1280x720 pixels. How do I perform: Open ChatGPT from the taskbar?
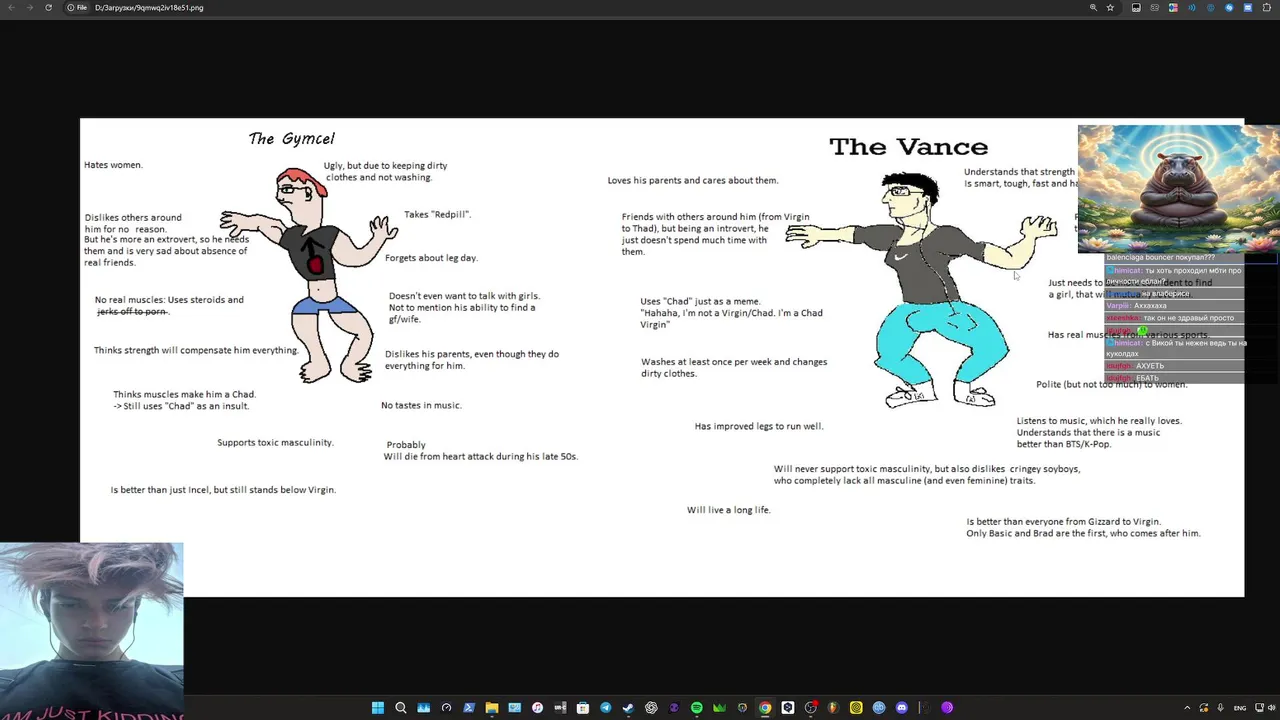click(651, 708)
